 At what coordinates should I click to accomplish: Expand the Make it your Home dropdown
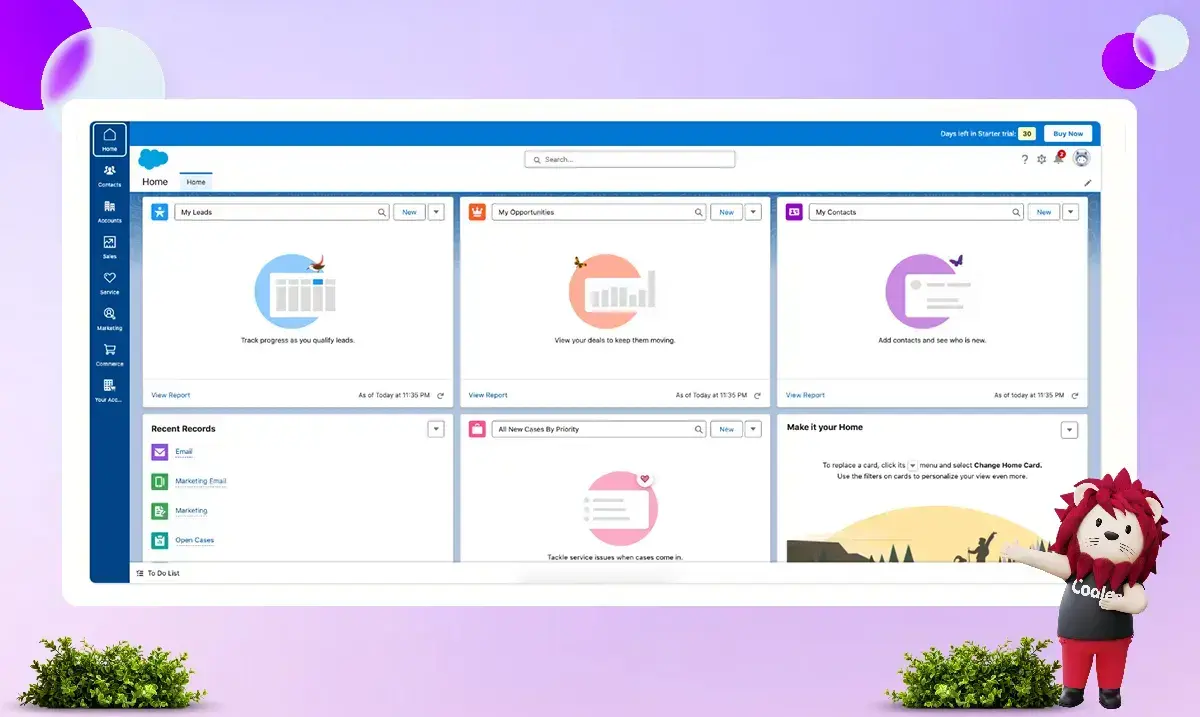pyautogui.click(x=1070, y=429)
